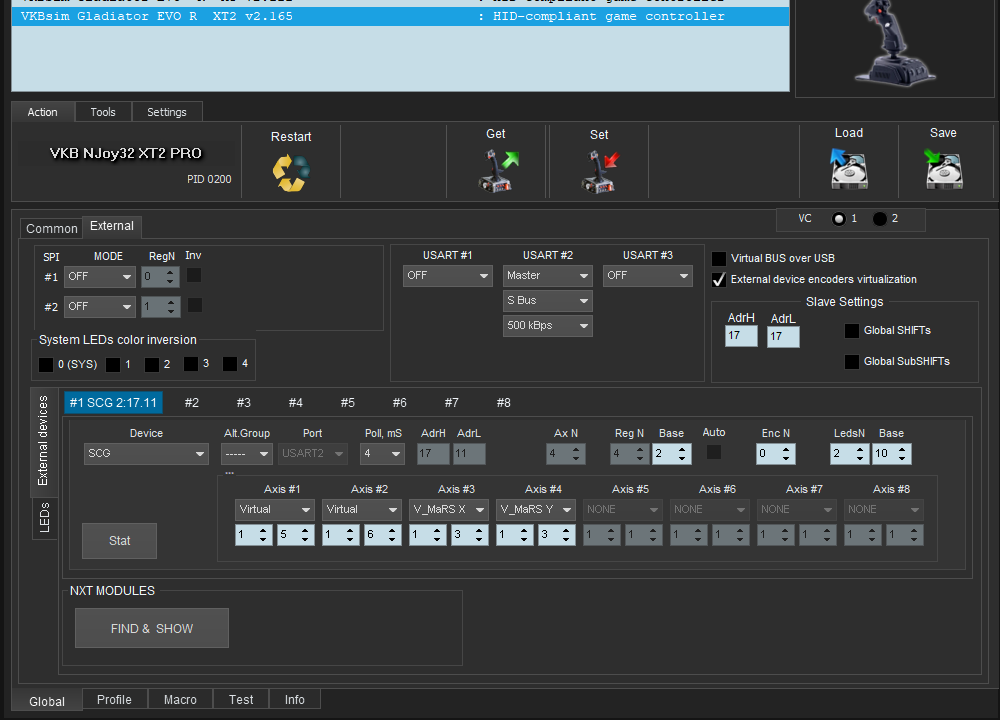Select the vertical LEDs tab
Viewport: 1000px width, 720px height.
(x=45, y=517)
